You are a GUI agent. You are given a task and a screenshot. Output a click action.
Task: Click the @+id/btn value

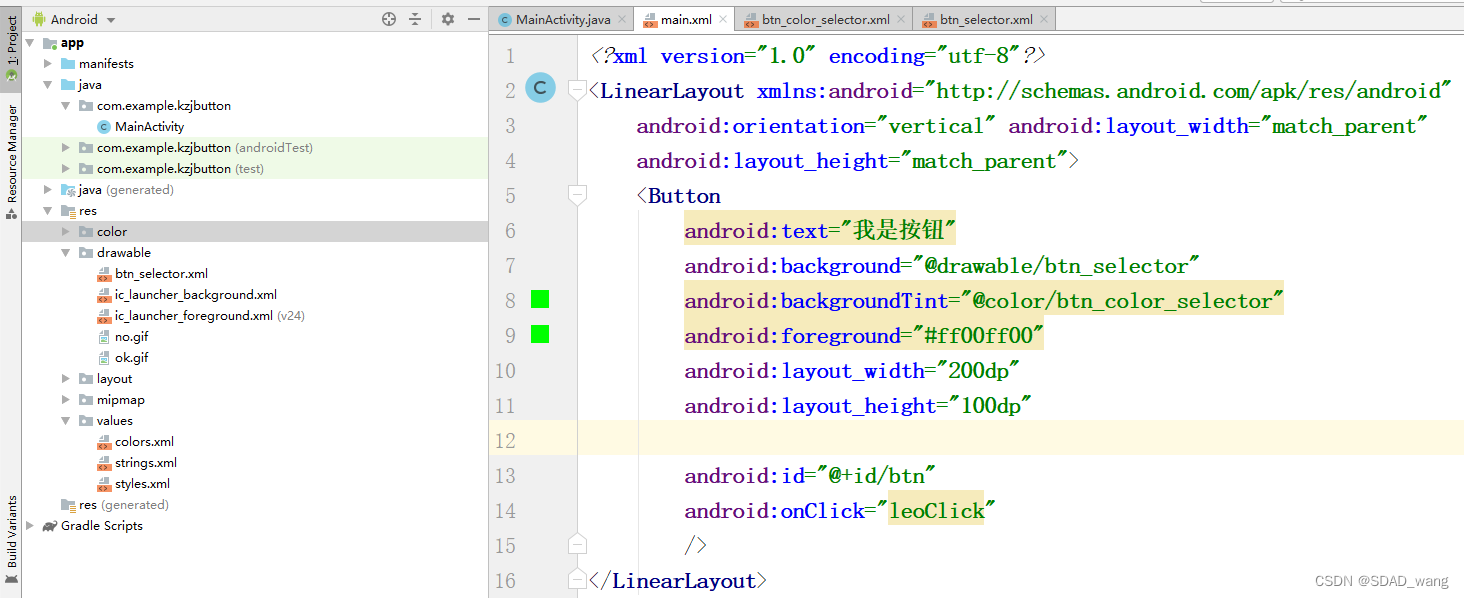click(x=876, y=476)
